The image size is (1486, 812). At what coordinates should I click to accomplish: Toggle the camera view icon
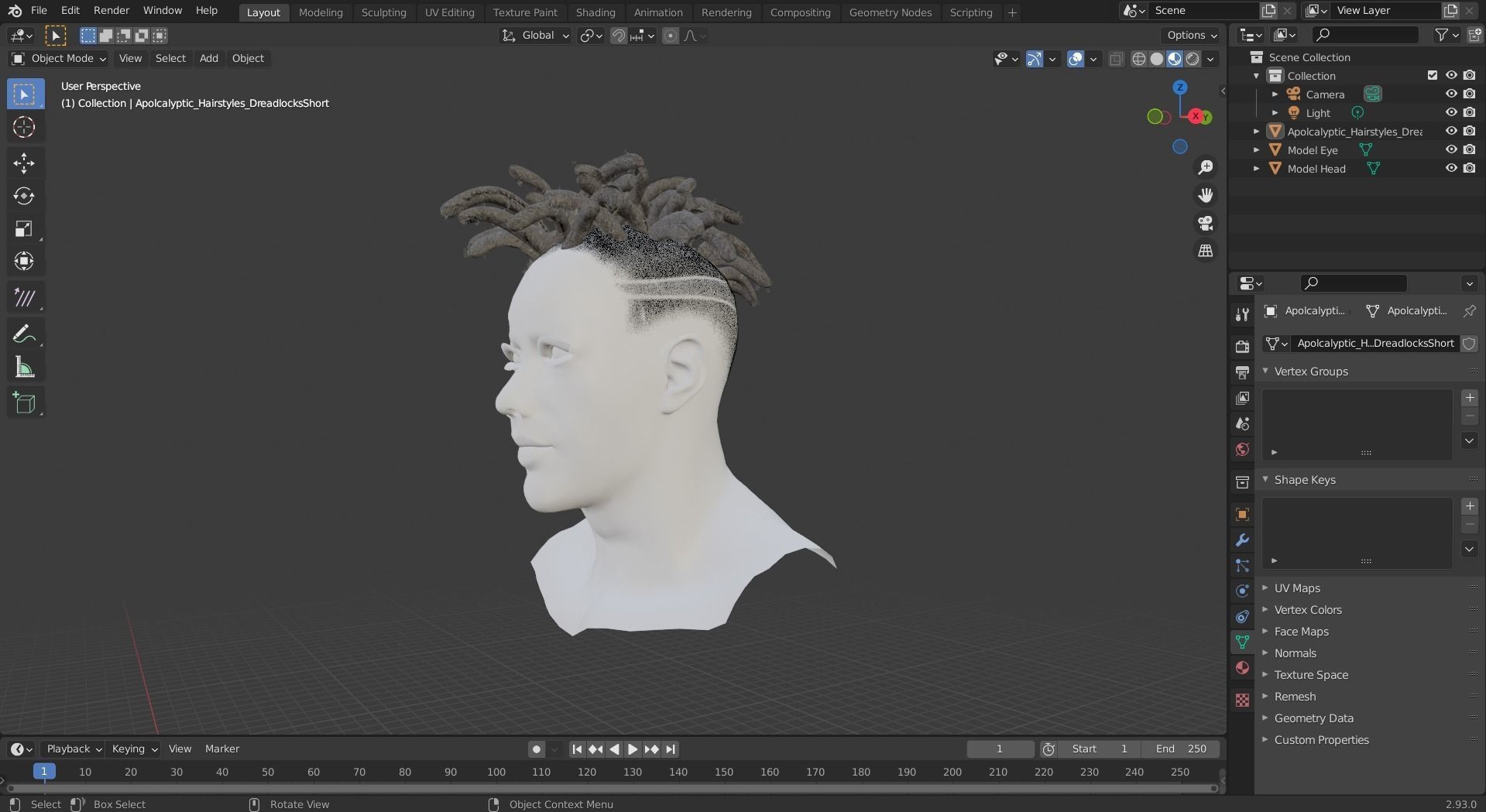pyautogui.click(x=1206, y=223)
